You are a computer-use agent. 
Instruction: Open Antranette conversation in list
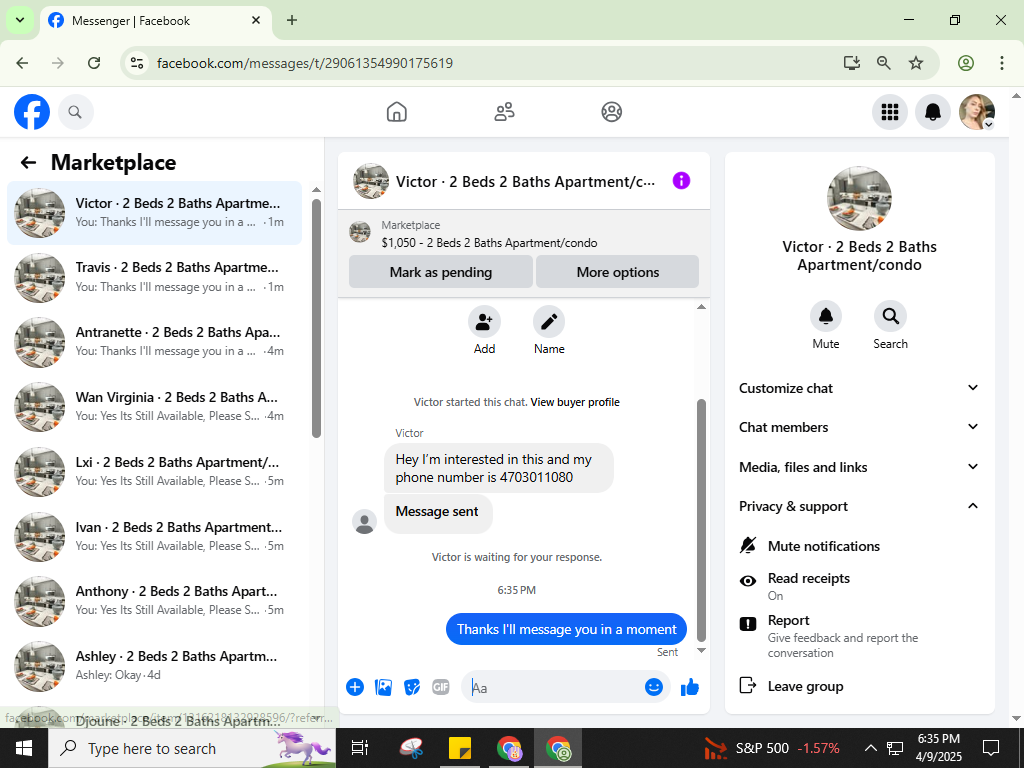coord(154,342)
